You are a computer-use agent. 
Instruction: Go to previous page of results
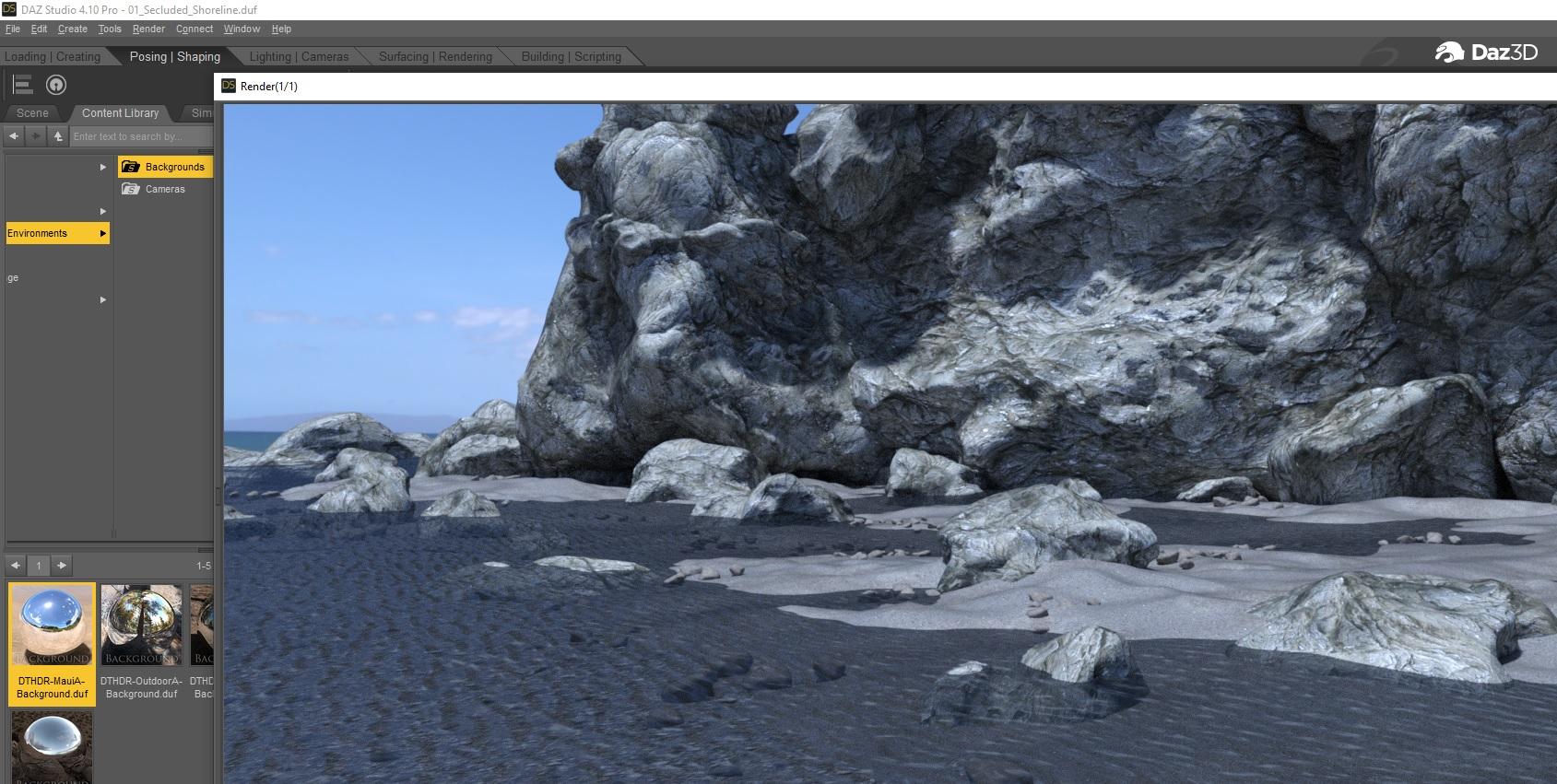16,566
